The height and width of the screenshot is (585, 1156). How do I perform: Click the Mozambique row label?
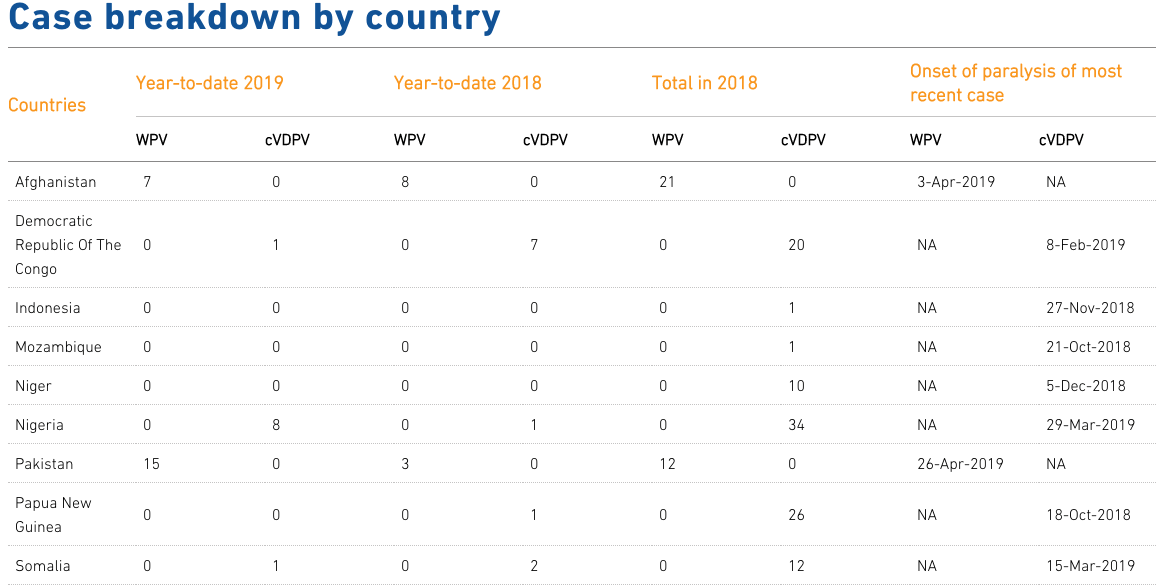[x=58, y=347]
